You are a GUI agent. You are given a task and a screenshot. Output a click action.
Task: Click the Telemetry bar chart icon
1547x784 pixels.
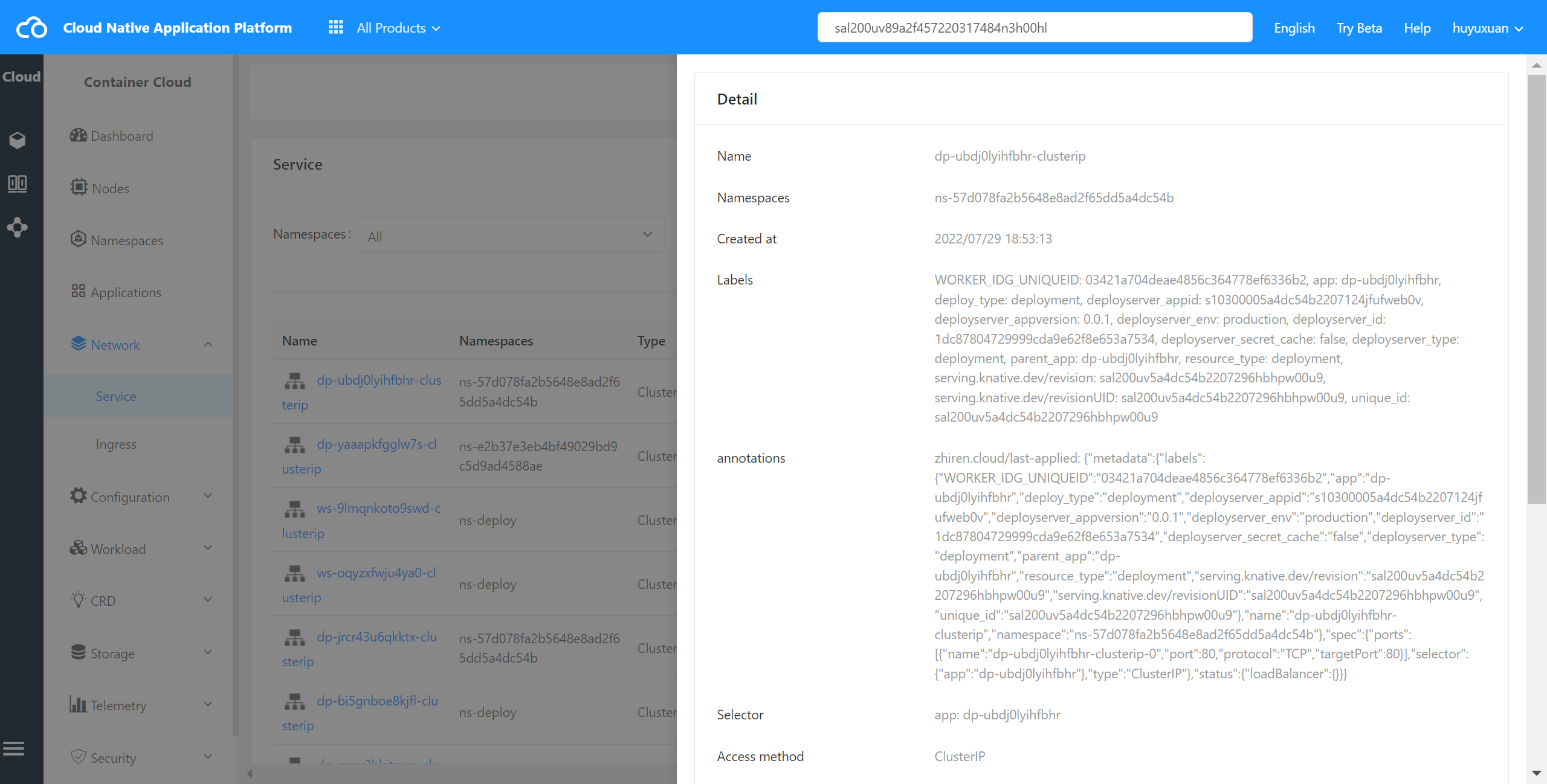78,704
